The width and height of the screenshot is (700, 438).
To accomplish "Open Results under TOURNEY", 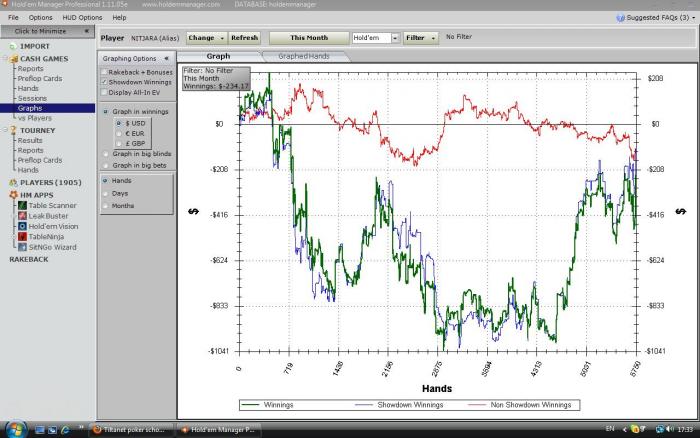I will [x=30, y=140].
